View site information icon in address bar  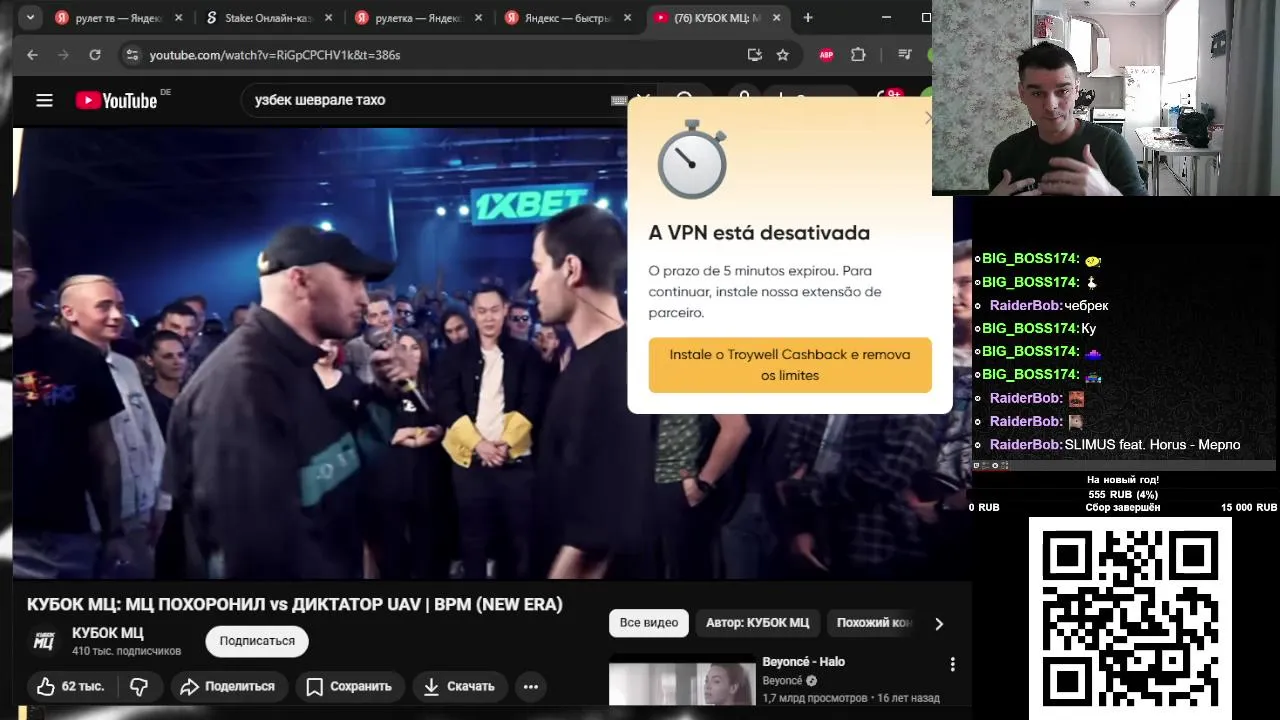point(133,55)
